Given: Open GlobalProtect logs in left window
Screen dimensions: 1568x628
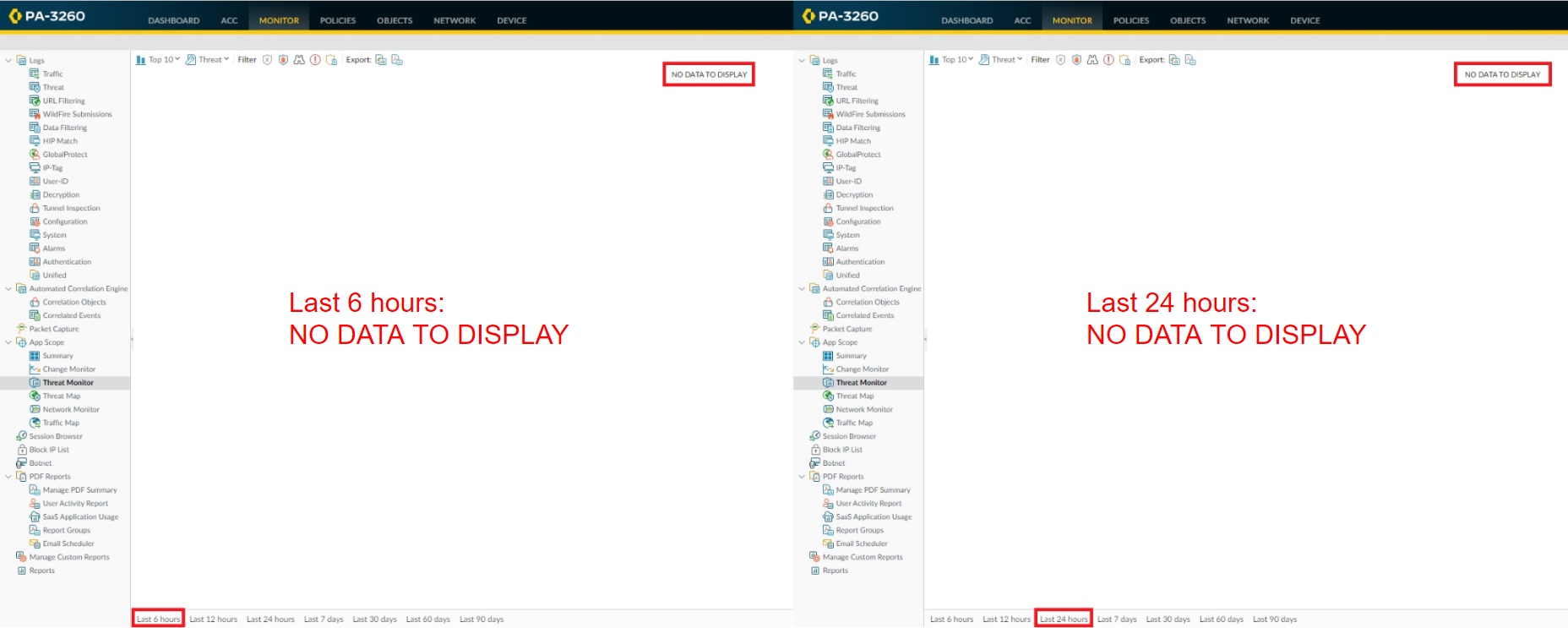Looking at the screenshot, I should pos(58,155).
